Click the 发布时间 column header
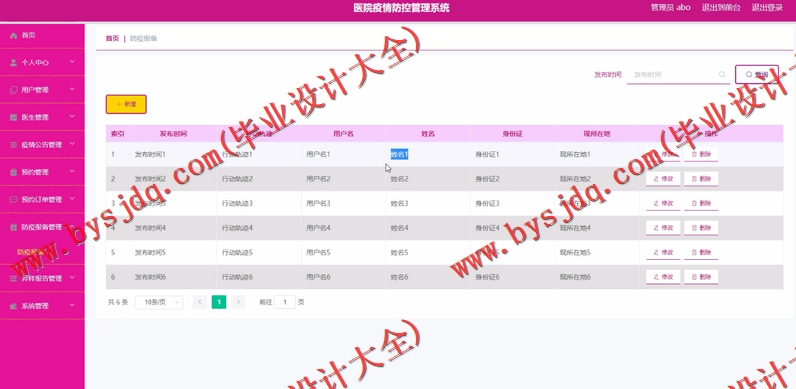This screenshot has width=796, height=389. coord(173,134)
